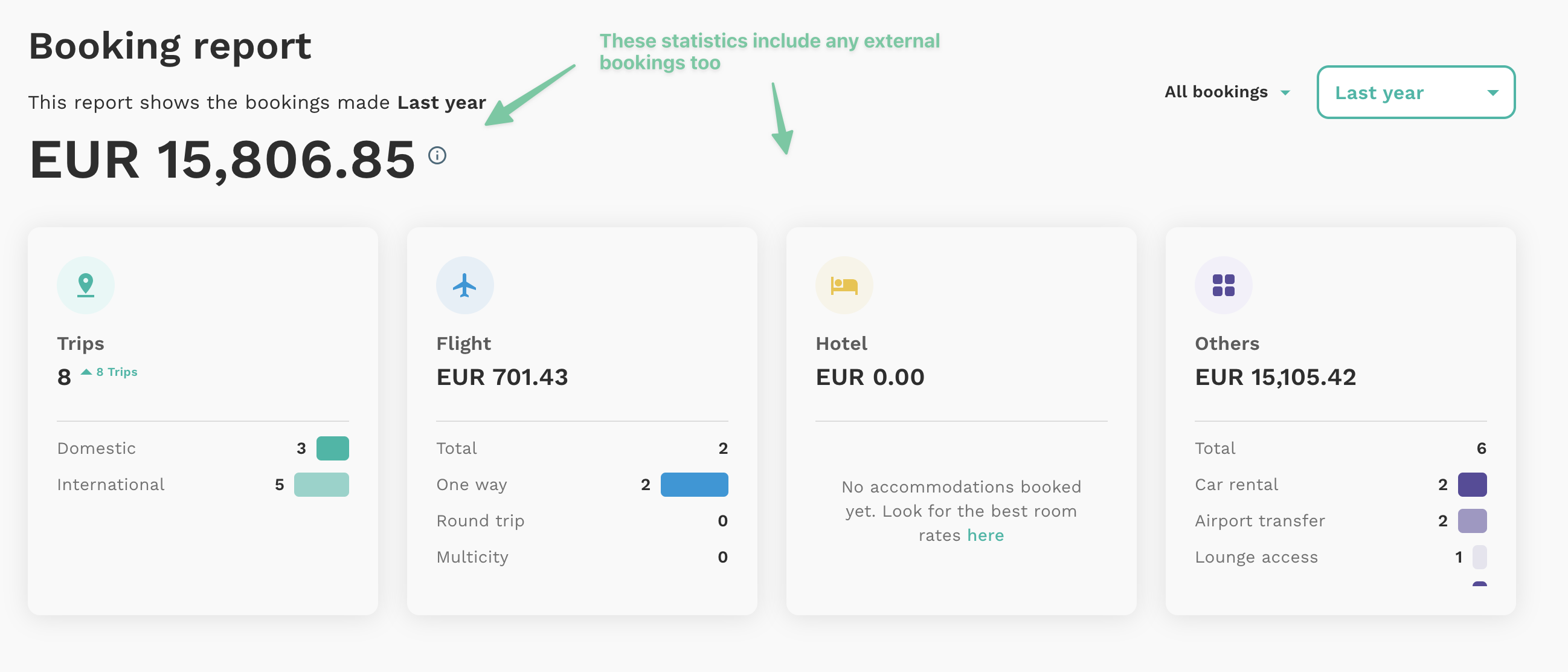Click the info icon beside total amount

click(437, 156)
